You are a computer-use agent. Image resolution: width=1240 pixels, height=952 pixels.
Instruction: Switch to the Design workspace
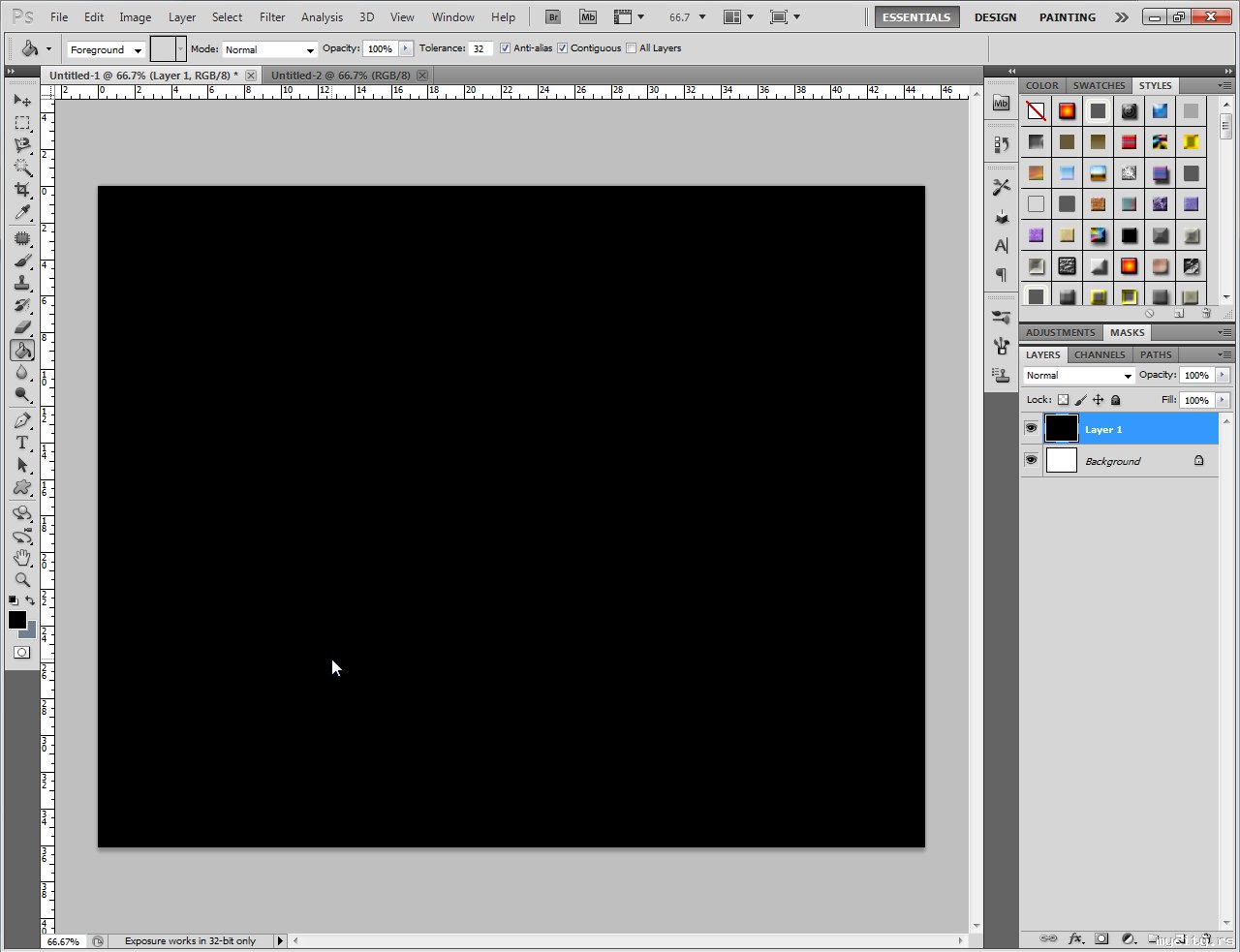coord(995,17)
